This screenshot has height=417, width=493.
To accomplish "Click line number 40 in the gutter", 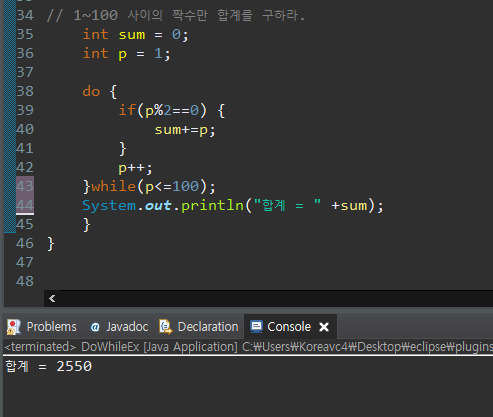I will (25, 129).
